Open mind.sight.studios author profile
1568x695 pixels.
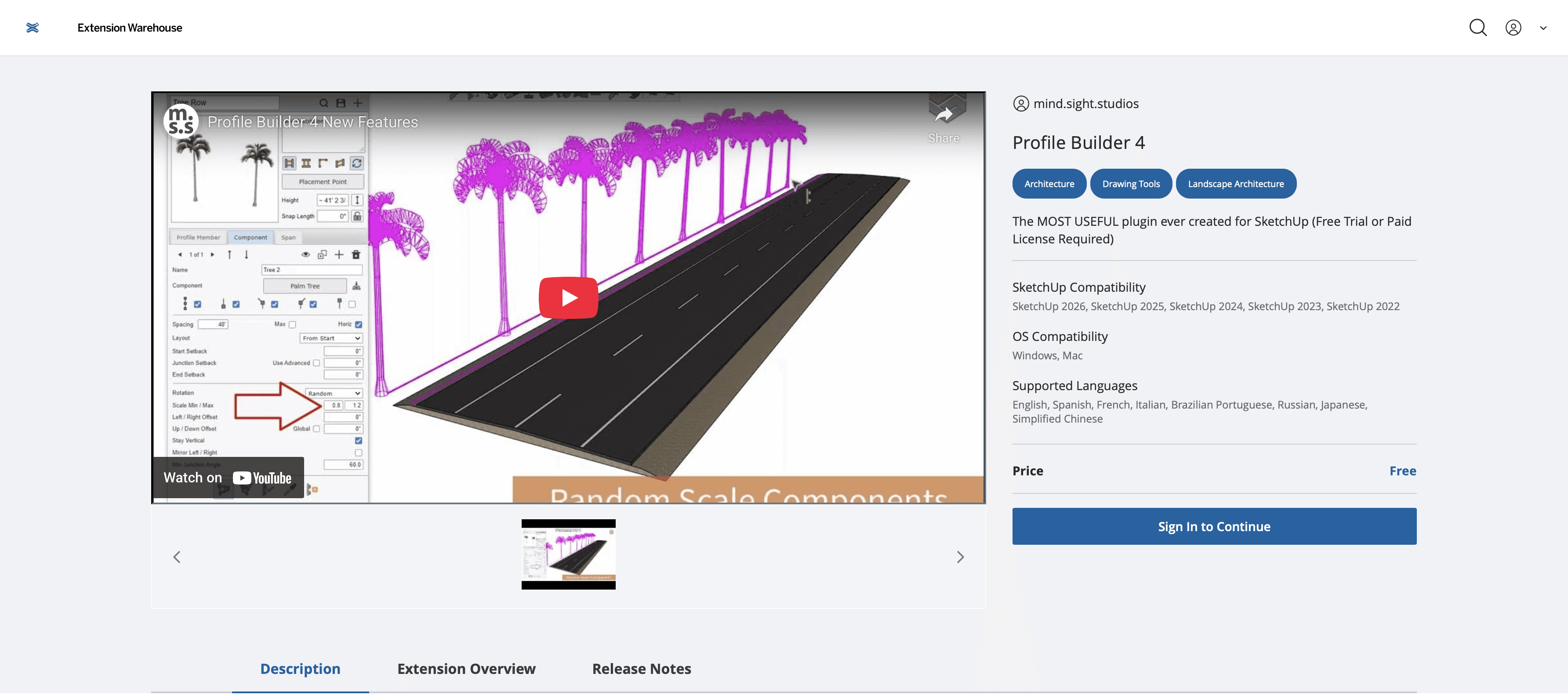tap(1085, 104)
